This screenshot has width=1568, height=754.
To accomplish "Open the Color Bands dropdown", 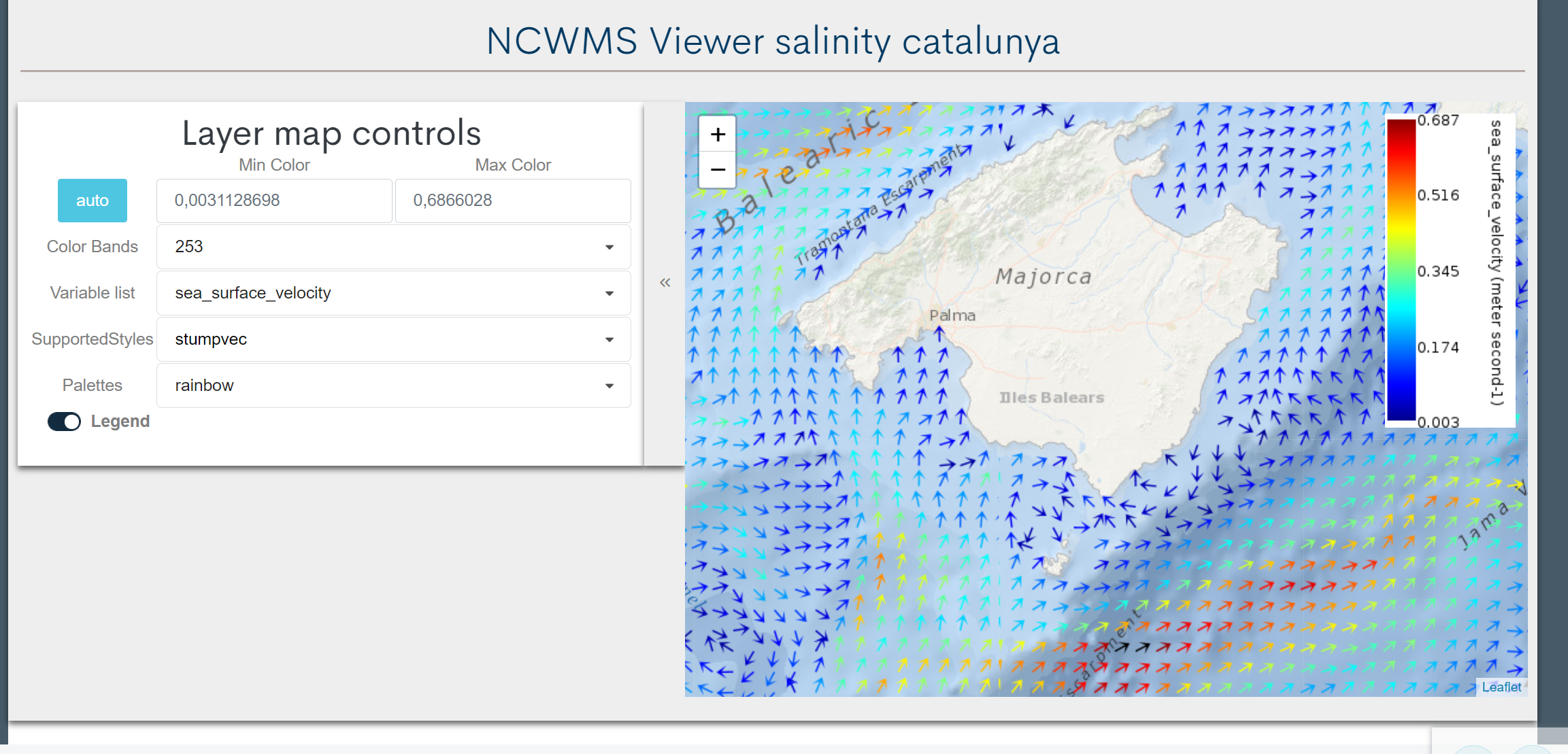I will [393, 247].
